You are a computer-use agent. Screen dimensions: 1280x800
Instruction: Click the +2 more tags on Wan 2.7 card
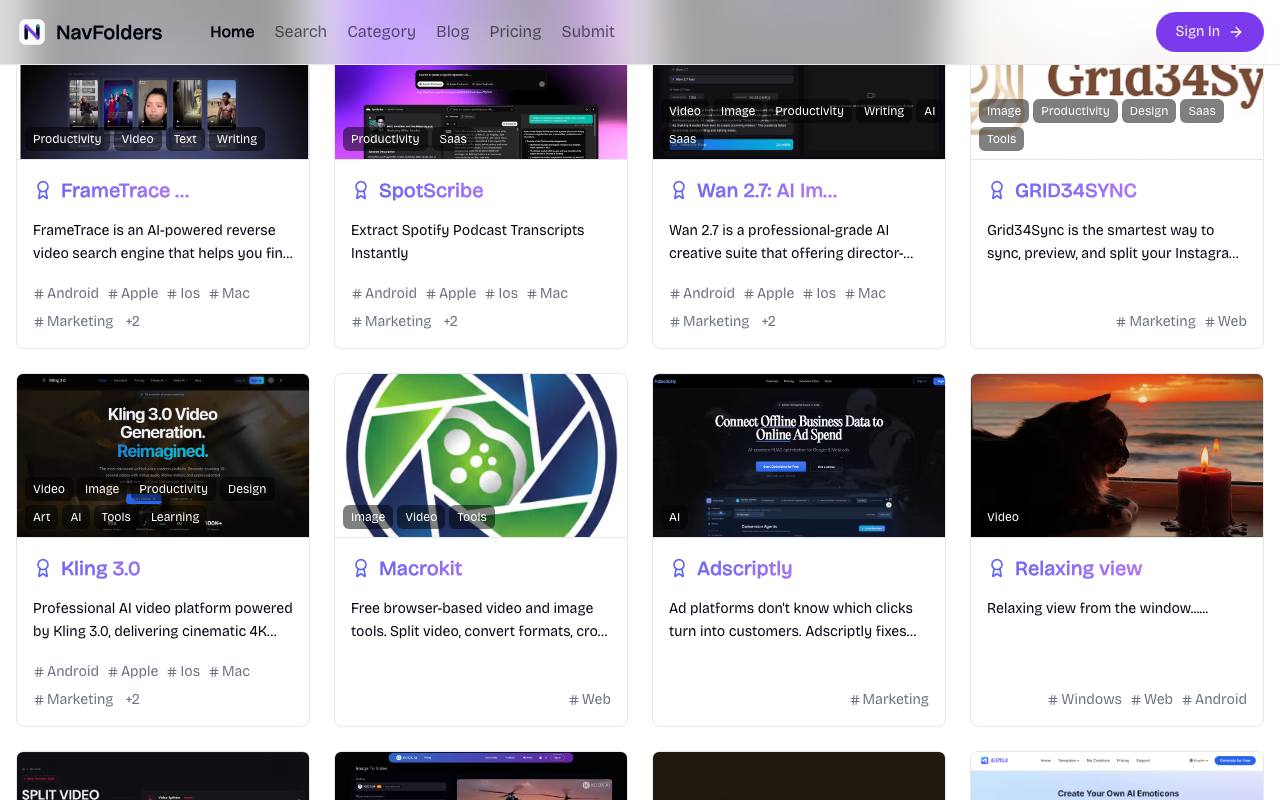(768, 321)
